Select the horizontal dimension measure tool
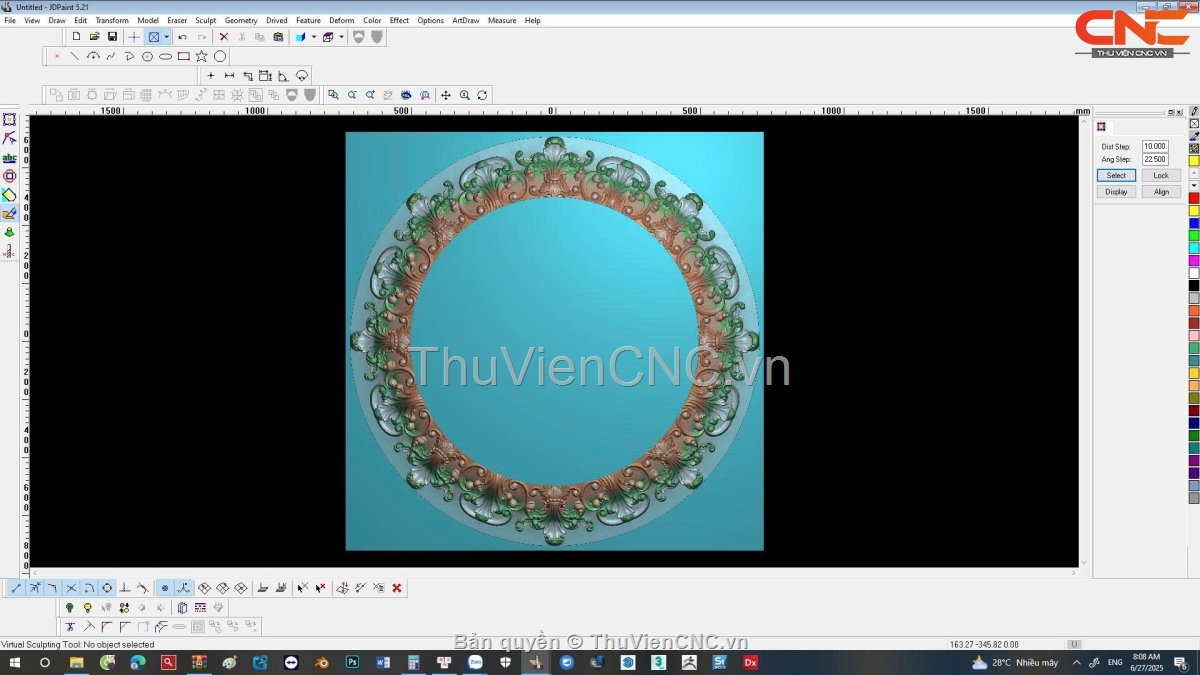1200x675 pixels. (229, 76)
